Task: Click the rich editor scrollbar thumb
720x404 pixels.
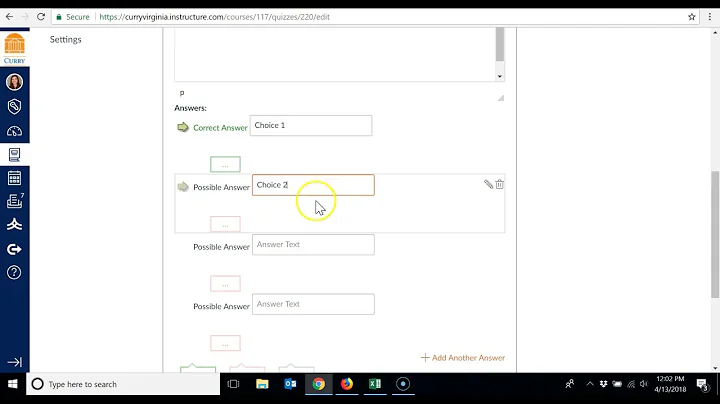Action: coord(500,44)
